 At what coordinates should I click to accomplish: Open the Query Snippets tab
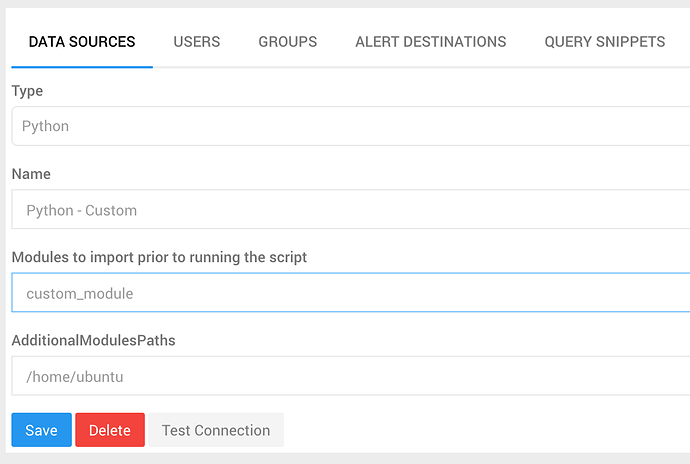605,42
